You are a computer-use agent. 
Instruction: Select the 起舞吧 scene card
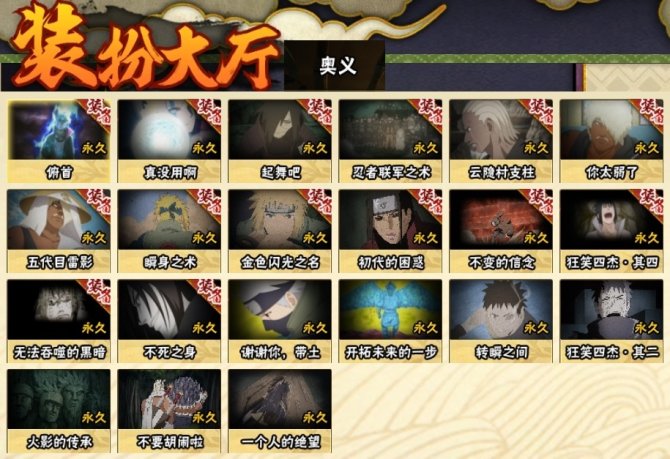[x=280, y=141]
